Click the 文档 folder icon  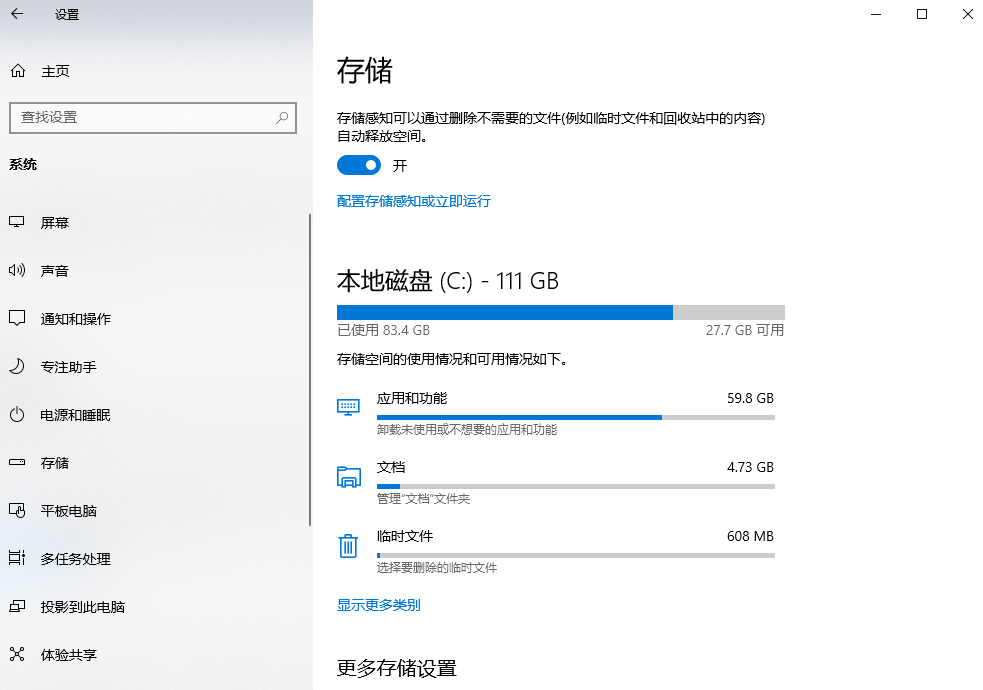[x=348, y=477]
